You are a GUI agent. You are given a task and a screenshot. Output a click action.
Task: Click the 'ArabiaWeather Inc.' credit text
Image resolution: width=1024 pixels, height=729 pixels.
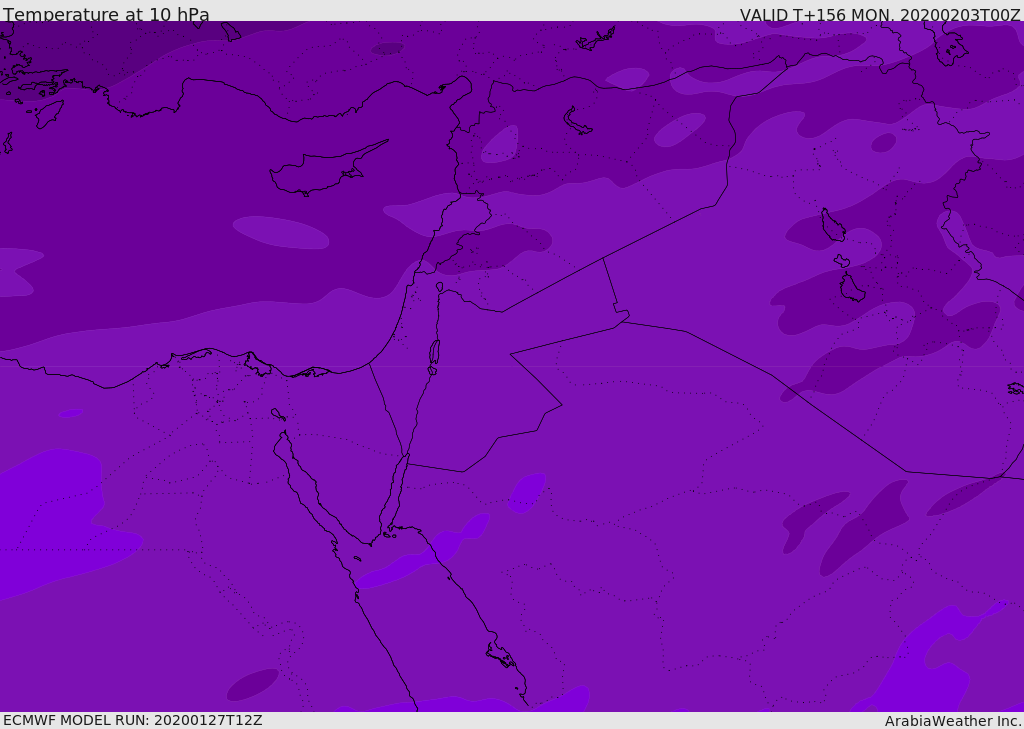click(x=953, y=721)
